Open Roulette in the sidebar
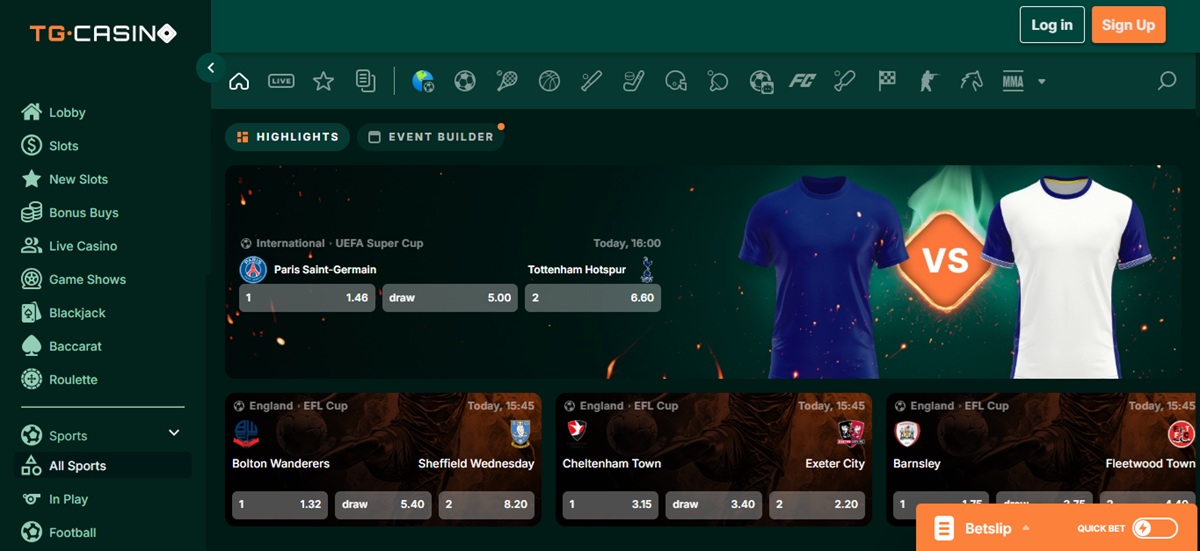 coord(73,380)
